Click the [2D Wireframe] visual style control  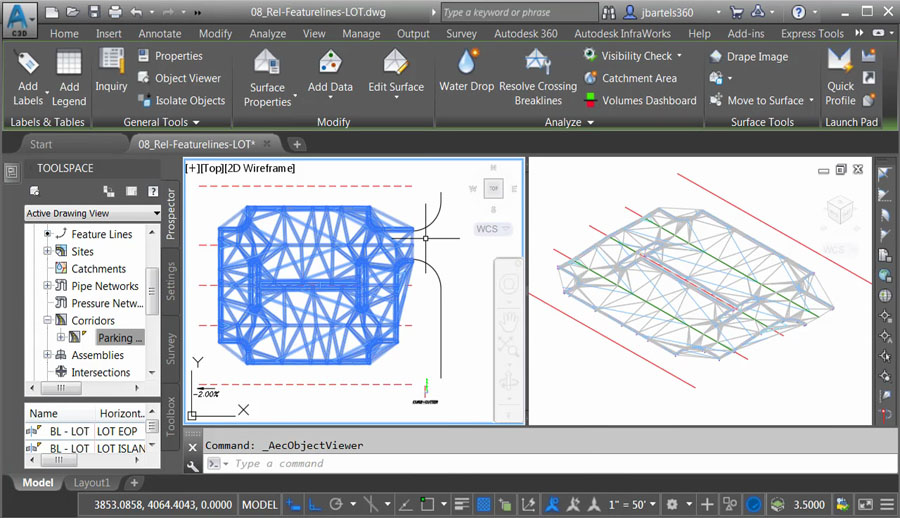pyautogui.click(x=259, y=168)
